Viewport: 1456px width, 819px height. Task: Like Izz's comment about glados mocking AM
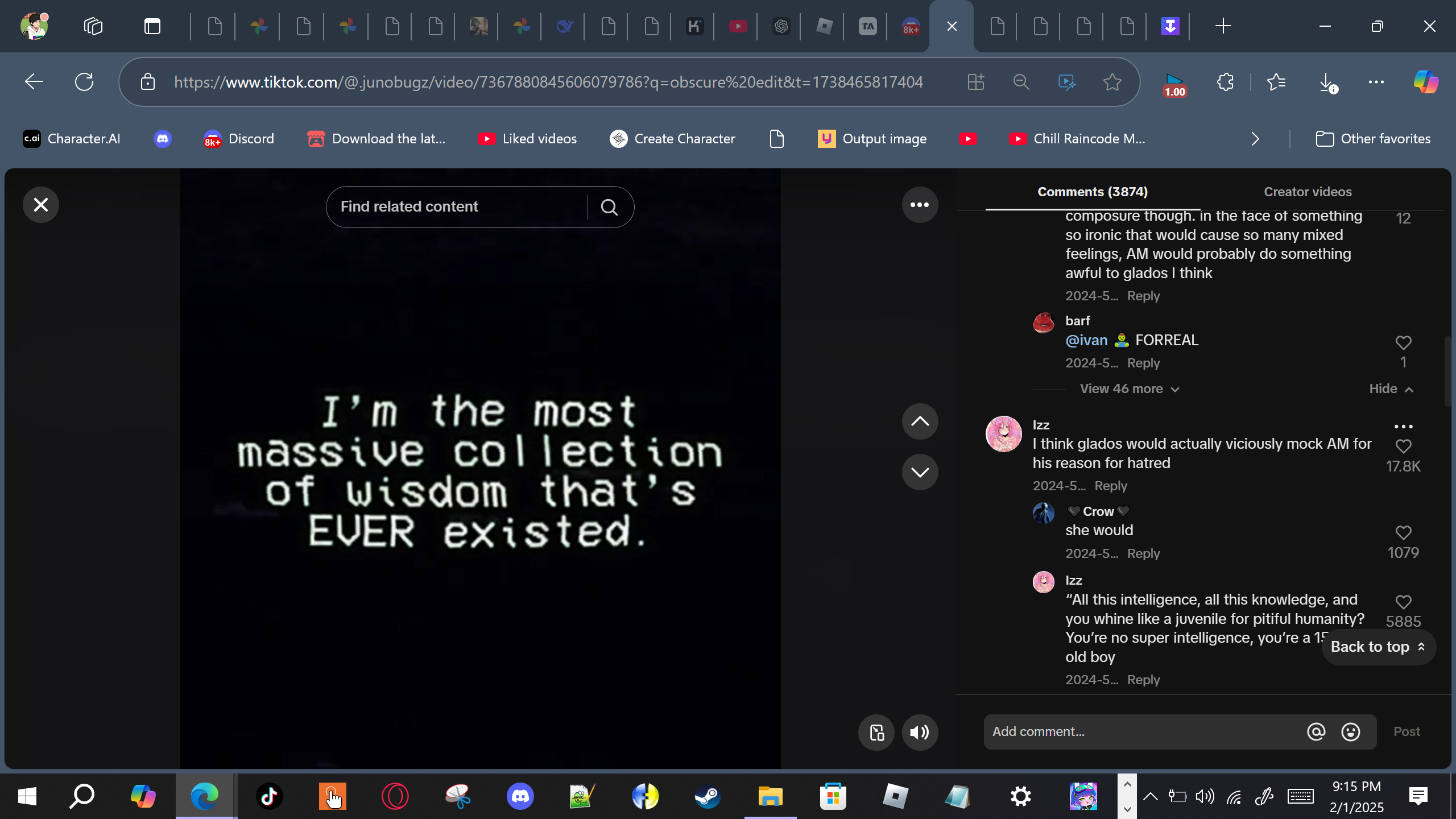click(x=1403, y=446)
